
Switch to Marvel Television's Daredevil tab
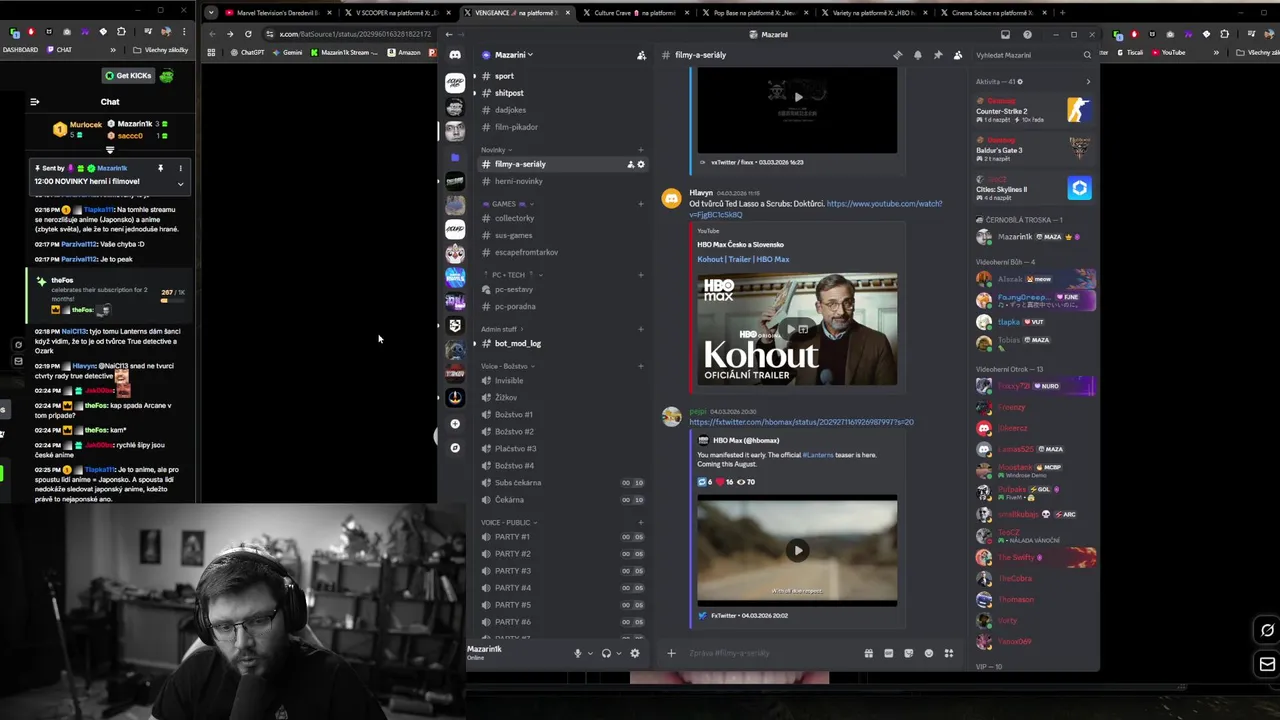point(278,13)
